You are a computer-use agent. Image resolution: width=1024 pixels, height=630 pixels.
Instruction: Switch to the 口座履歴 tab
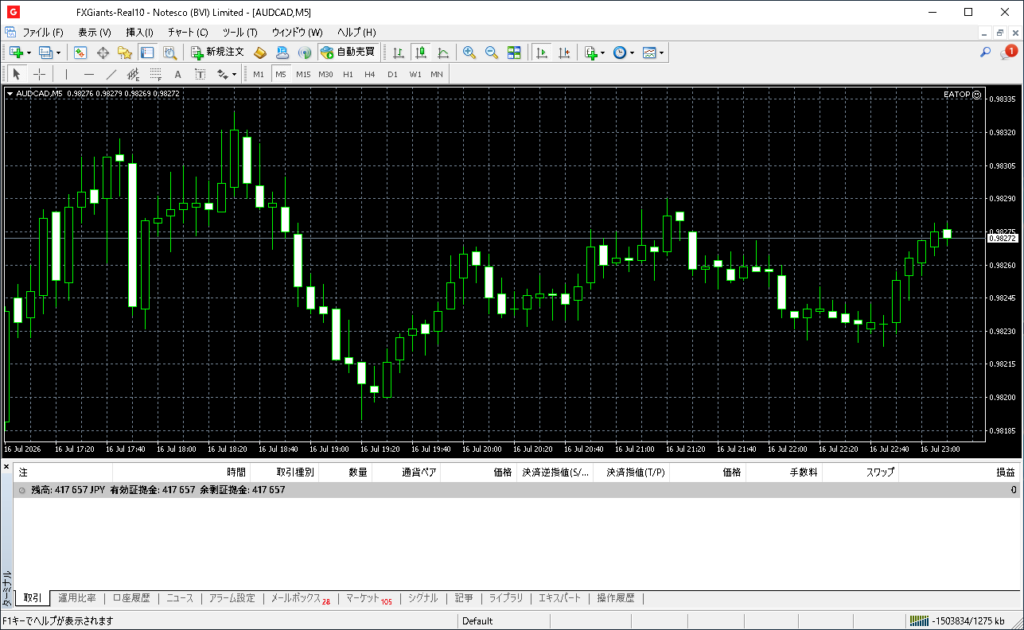click(131, 598)
